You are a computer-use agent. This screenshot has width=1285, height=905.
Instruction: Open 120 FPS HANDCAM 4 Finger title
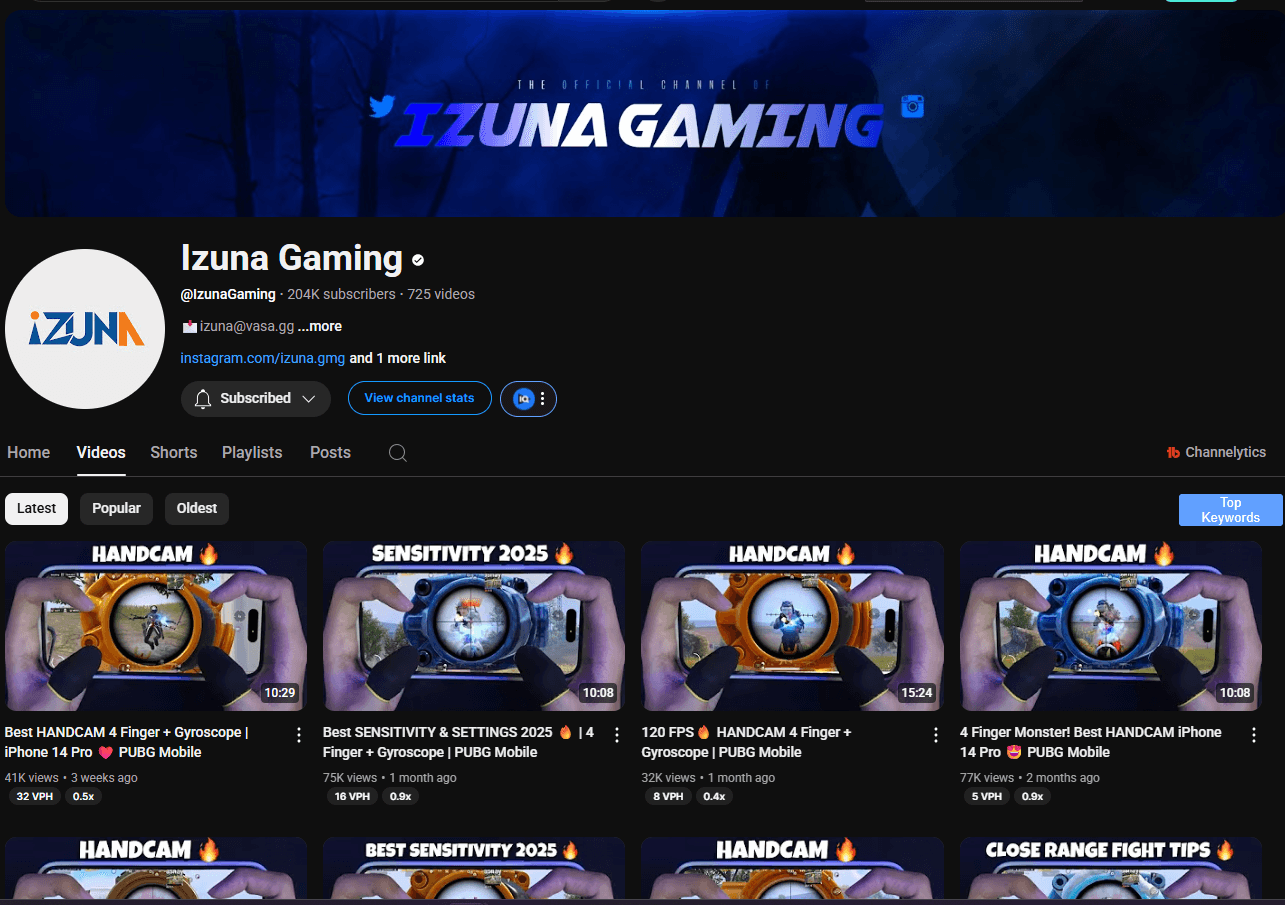click(x=746, y=742)
